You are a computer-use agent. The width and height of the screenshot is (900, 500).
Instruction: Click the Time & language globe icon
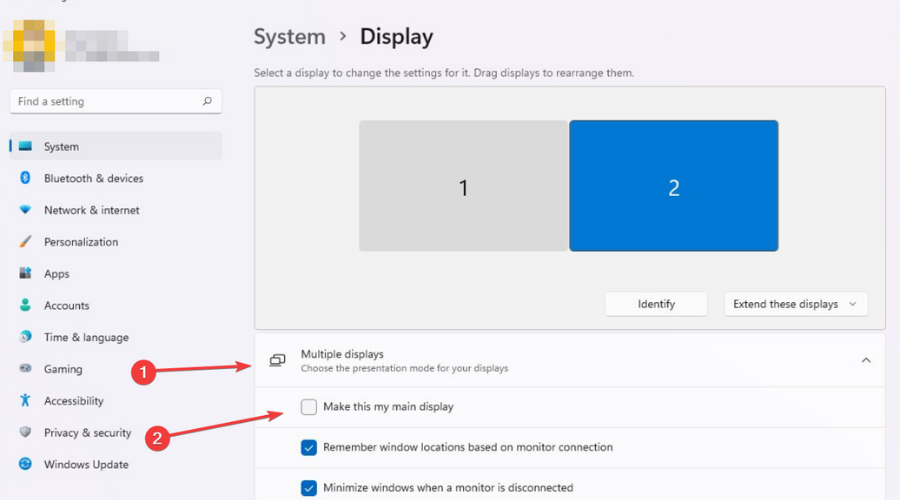point(25,337)
